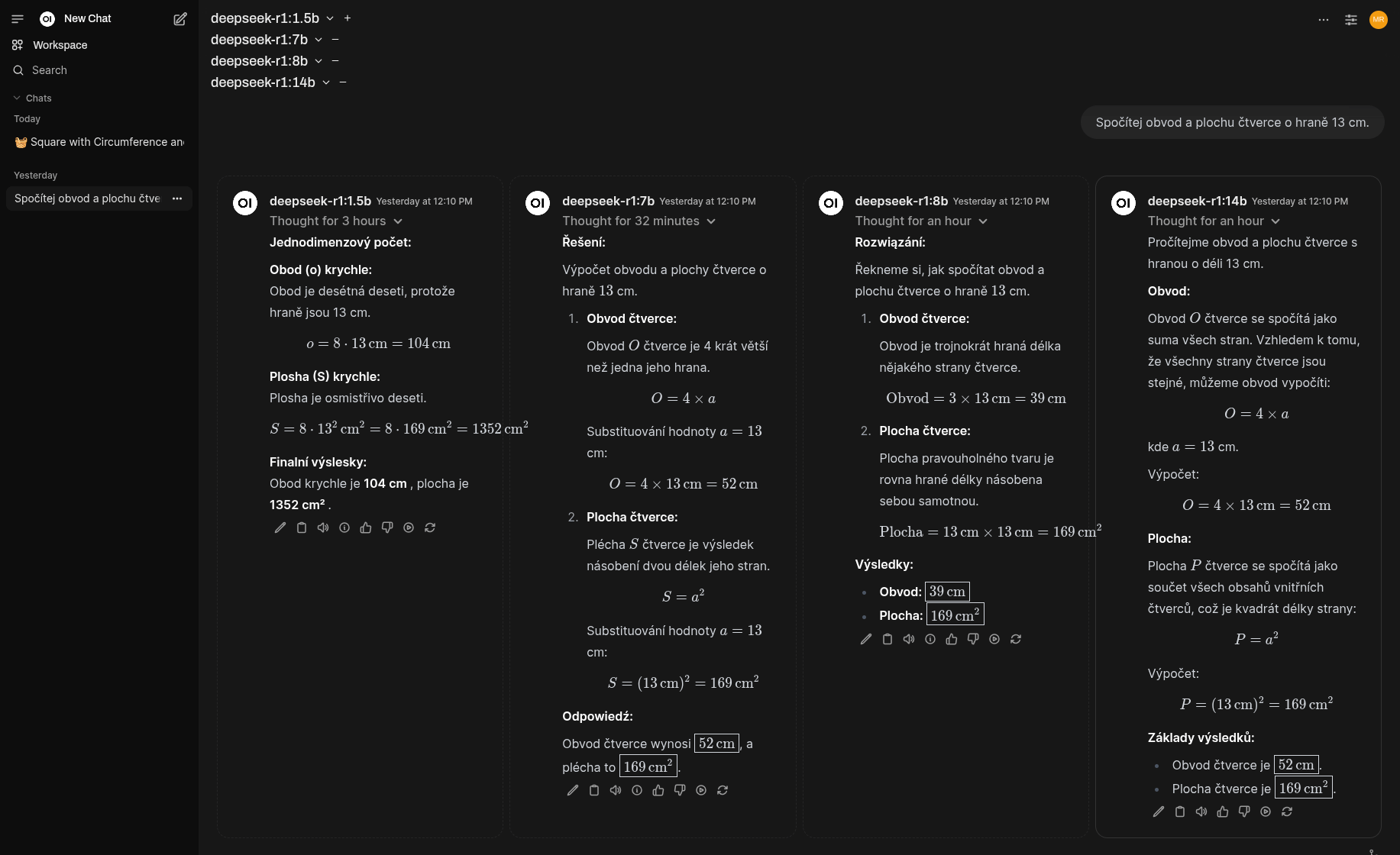Regenerate the deepseek-r1:14b response

[x=1287, y=811]
